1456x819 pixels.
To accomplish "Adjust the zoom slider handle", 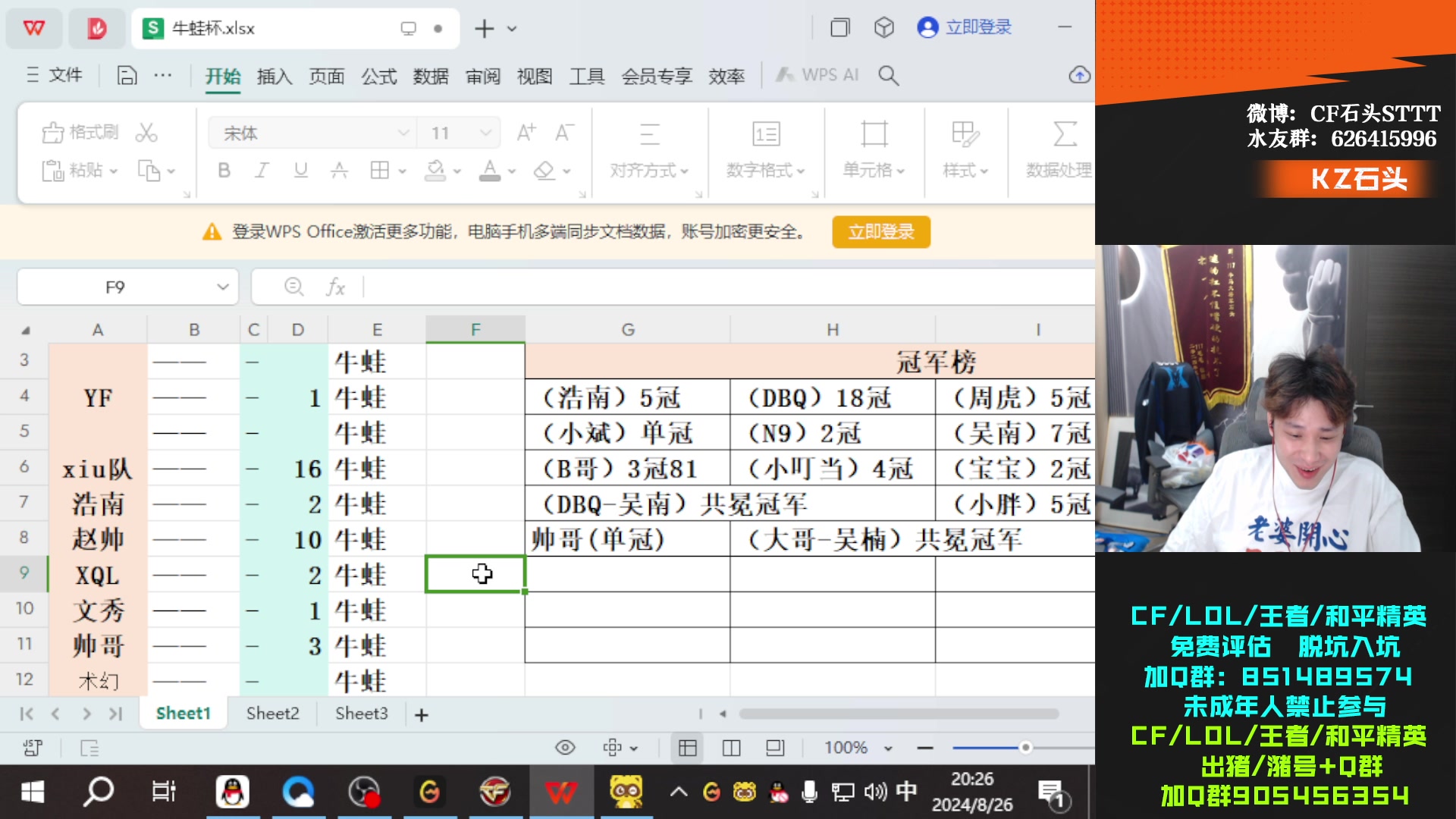I will (1025, 748).
